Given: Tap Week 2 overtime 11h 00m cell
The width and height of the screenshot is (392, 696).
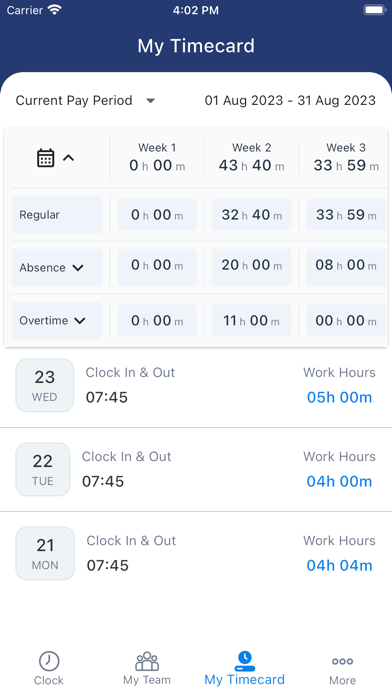Looking at the screenshot, I should [252, 320].
